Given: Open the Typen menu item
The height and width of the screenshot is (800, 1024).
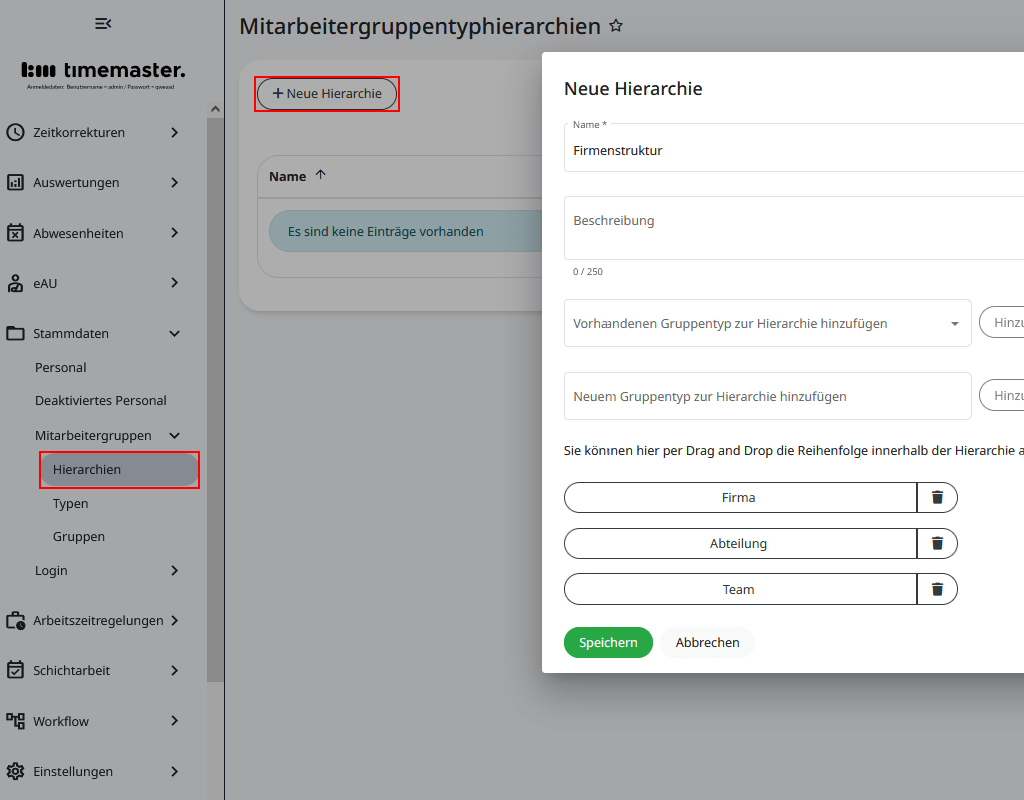Looking at the screenshot, I should (x=71, y=503).
